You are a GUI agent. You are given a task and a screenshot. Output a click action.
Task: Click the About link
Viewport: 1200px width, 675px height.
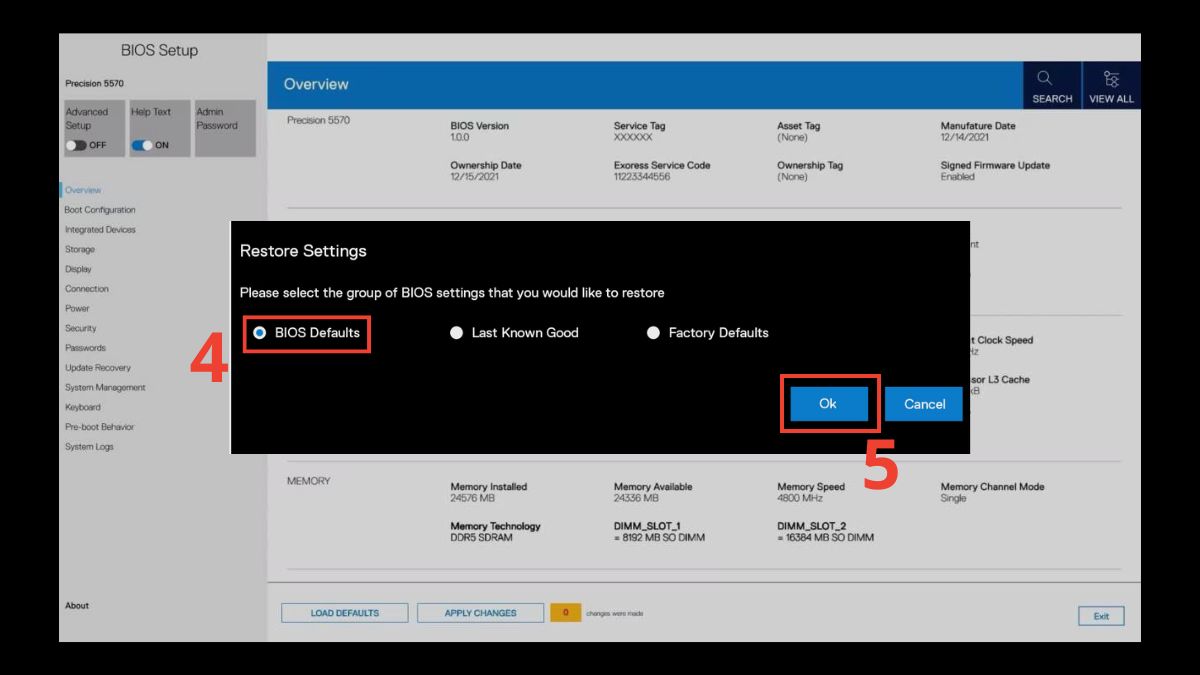tap(77, 606)
